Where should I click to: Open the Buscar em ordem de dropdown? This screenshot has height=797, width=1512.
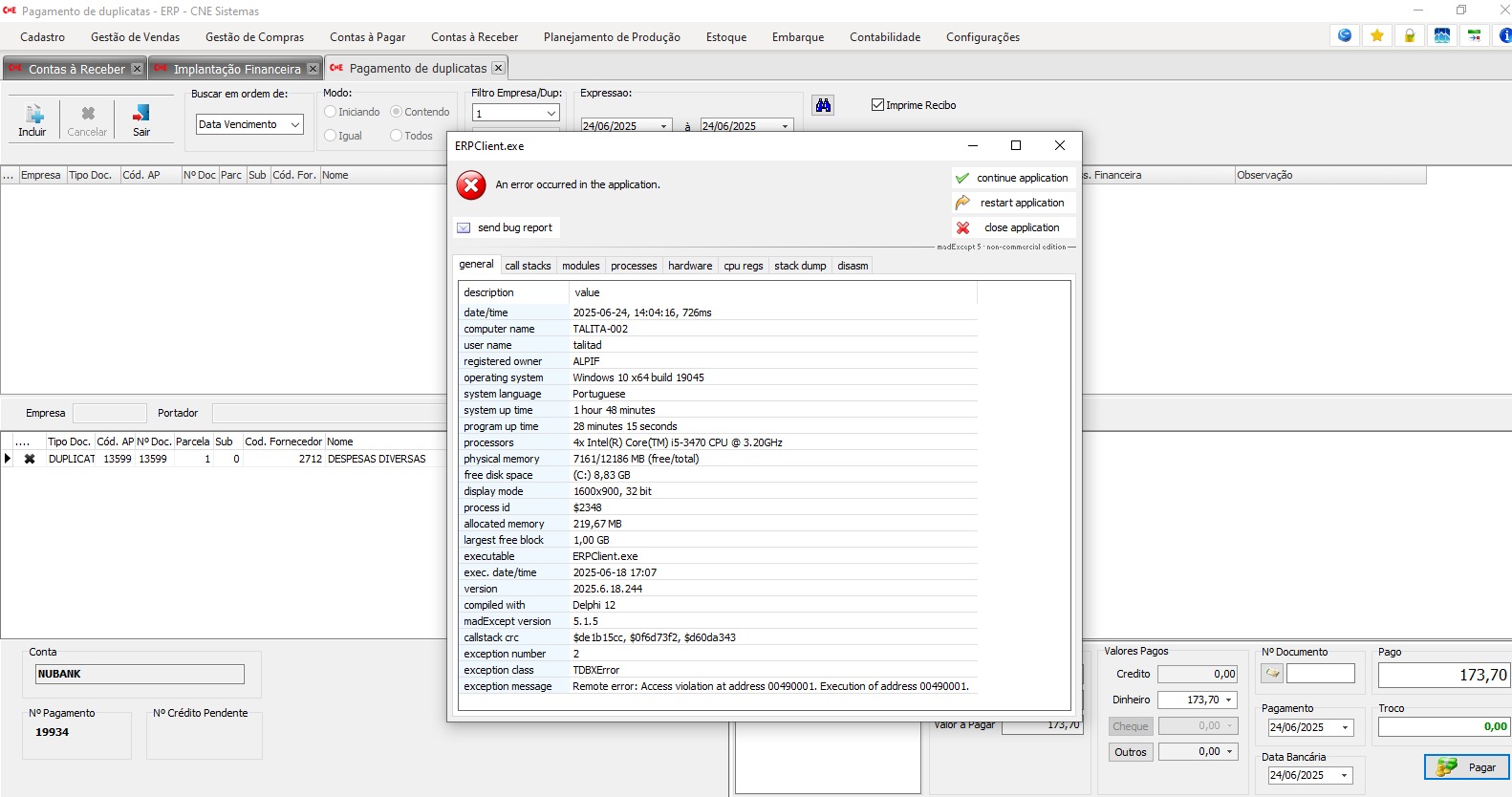click(295, 124)
